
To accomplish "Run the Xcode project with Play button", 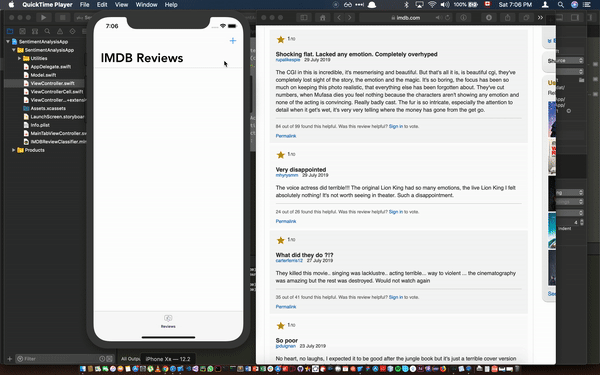I will [43, 18].
